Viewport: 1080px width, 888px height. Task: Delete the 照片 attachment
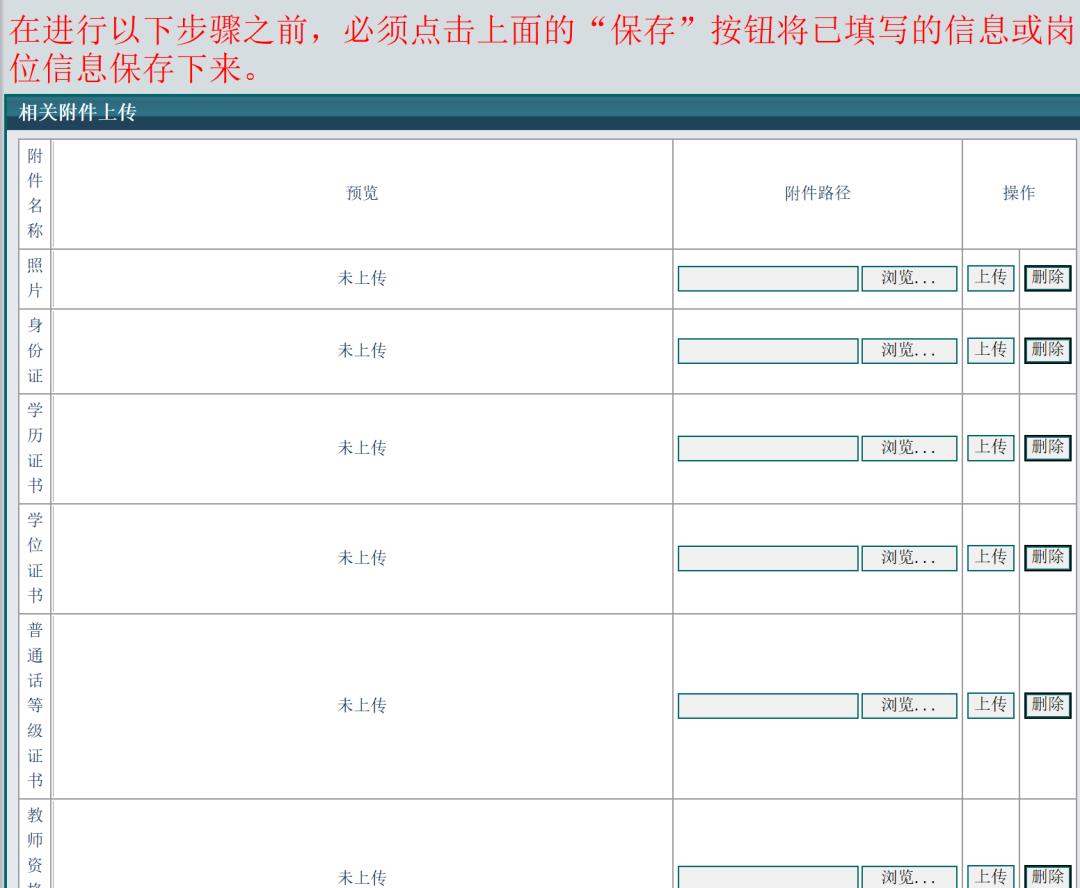click(x=1047, y=278)
